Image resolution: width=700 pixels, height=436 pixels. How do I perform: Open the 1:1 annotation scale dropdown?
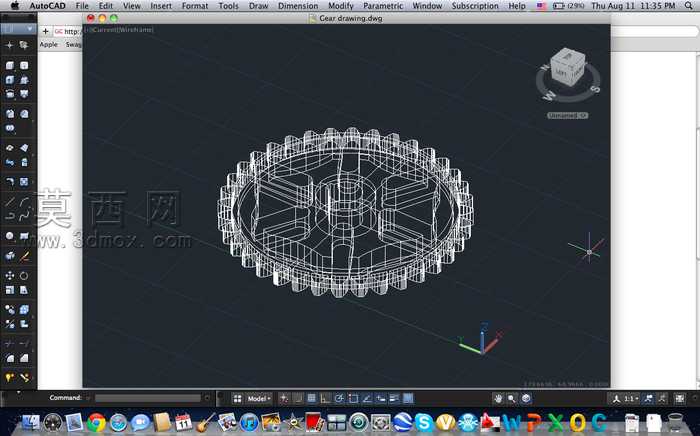[x=631, y=399]
